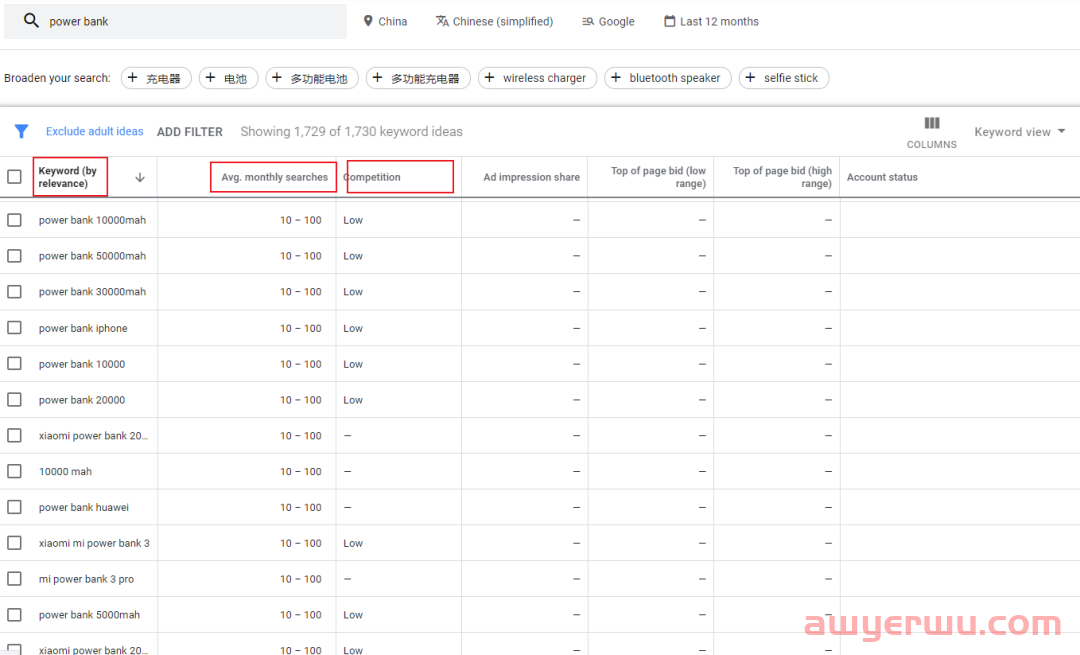This screenshot has width=1080, height=655.
Task: Click keyword text xiaomi mi power bank 3
Action: 94,543
